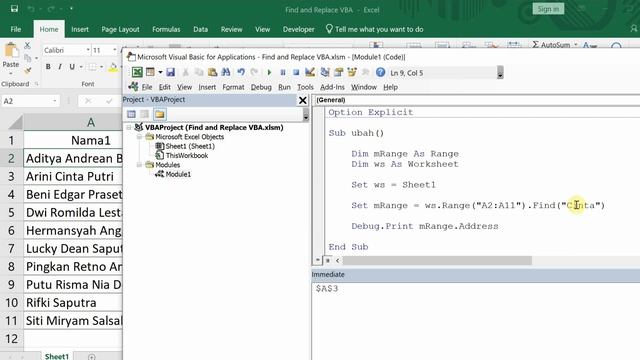Viewport: 640px width, 360px height.
Task: Click inside the Immediate window
Action: [476, 320]
